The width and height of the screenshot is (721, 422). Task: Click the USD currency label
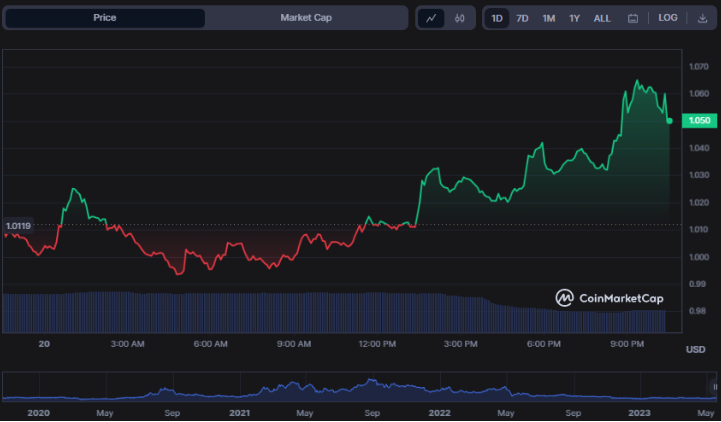pos(695,350)
